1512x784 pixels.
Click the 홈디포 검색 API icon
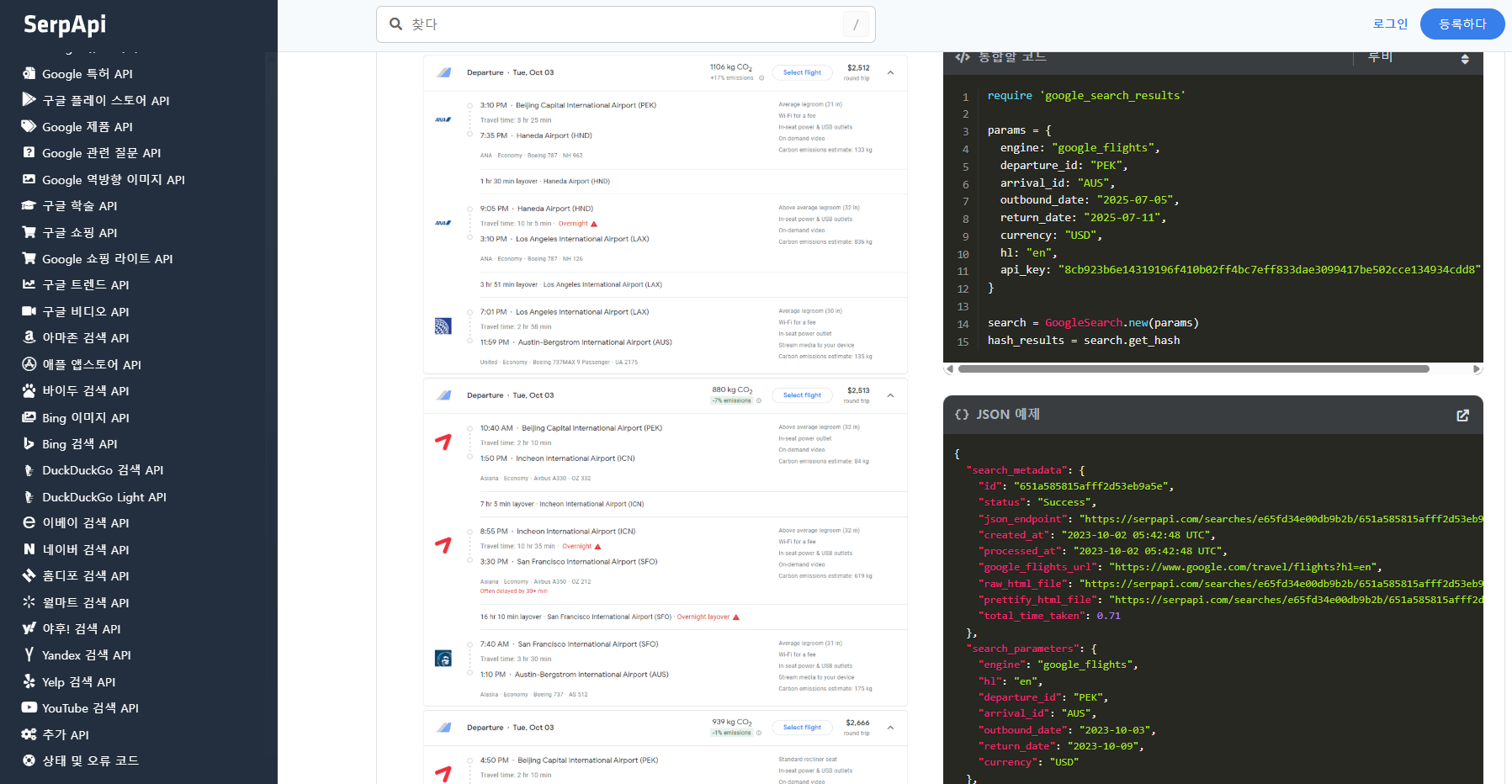29,575
